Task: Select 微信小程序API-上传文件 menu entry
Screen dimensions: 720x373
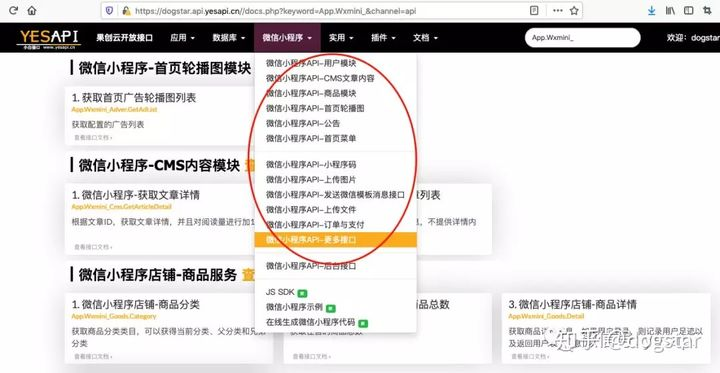Action: click(335, 210)
